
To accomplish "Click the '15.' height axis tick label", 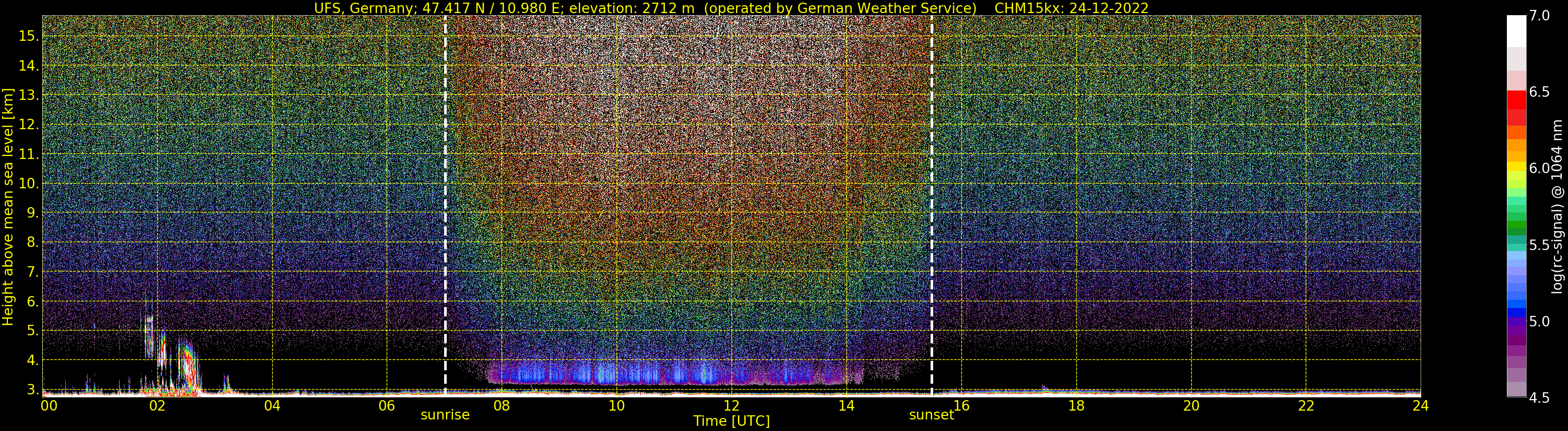I will [x=28, y=36].
